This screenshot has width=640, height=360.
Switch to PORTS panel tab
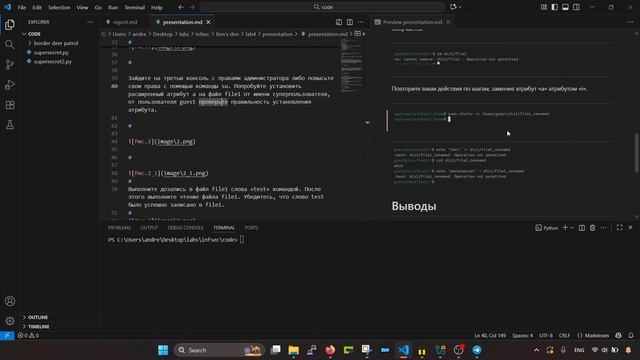251,228
